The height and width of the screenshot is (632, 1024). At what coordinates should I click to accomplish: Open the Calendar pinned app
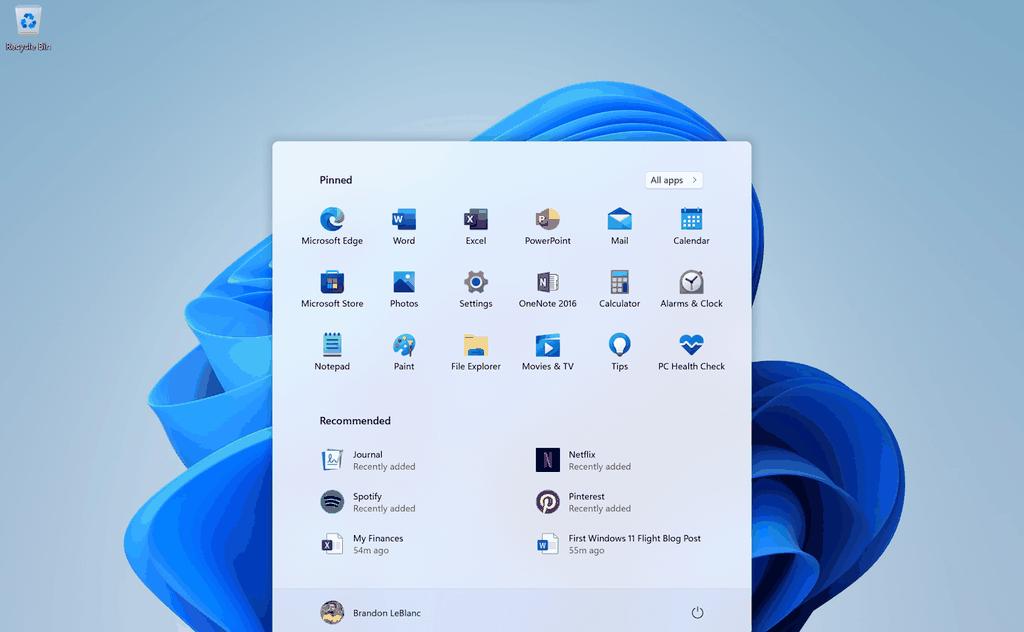click(x=691, y=225)
